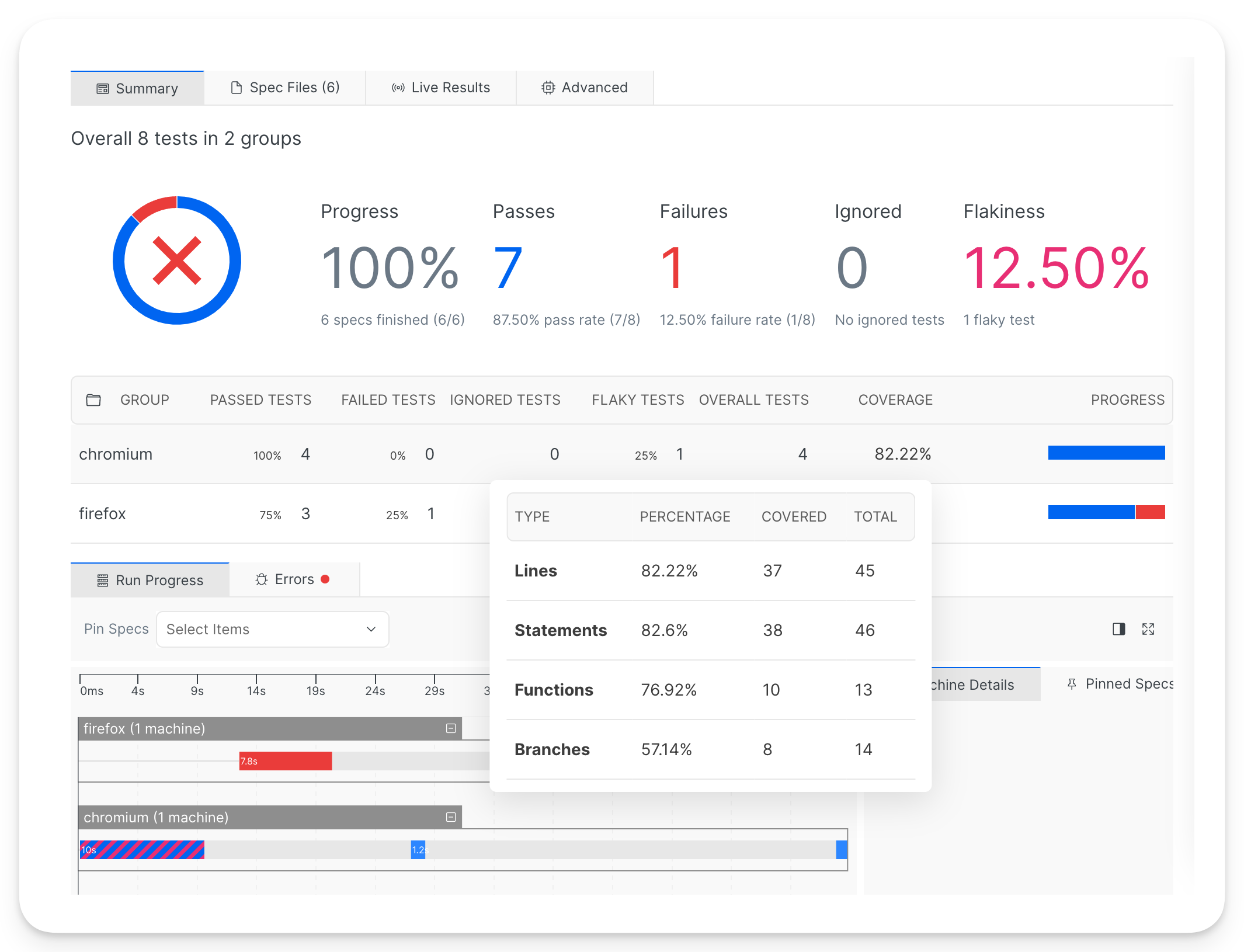This screenshot has height=952, width=1244.
Task: Click the split-panel layout icon
Action: click(x=1118, y=629)
